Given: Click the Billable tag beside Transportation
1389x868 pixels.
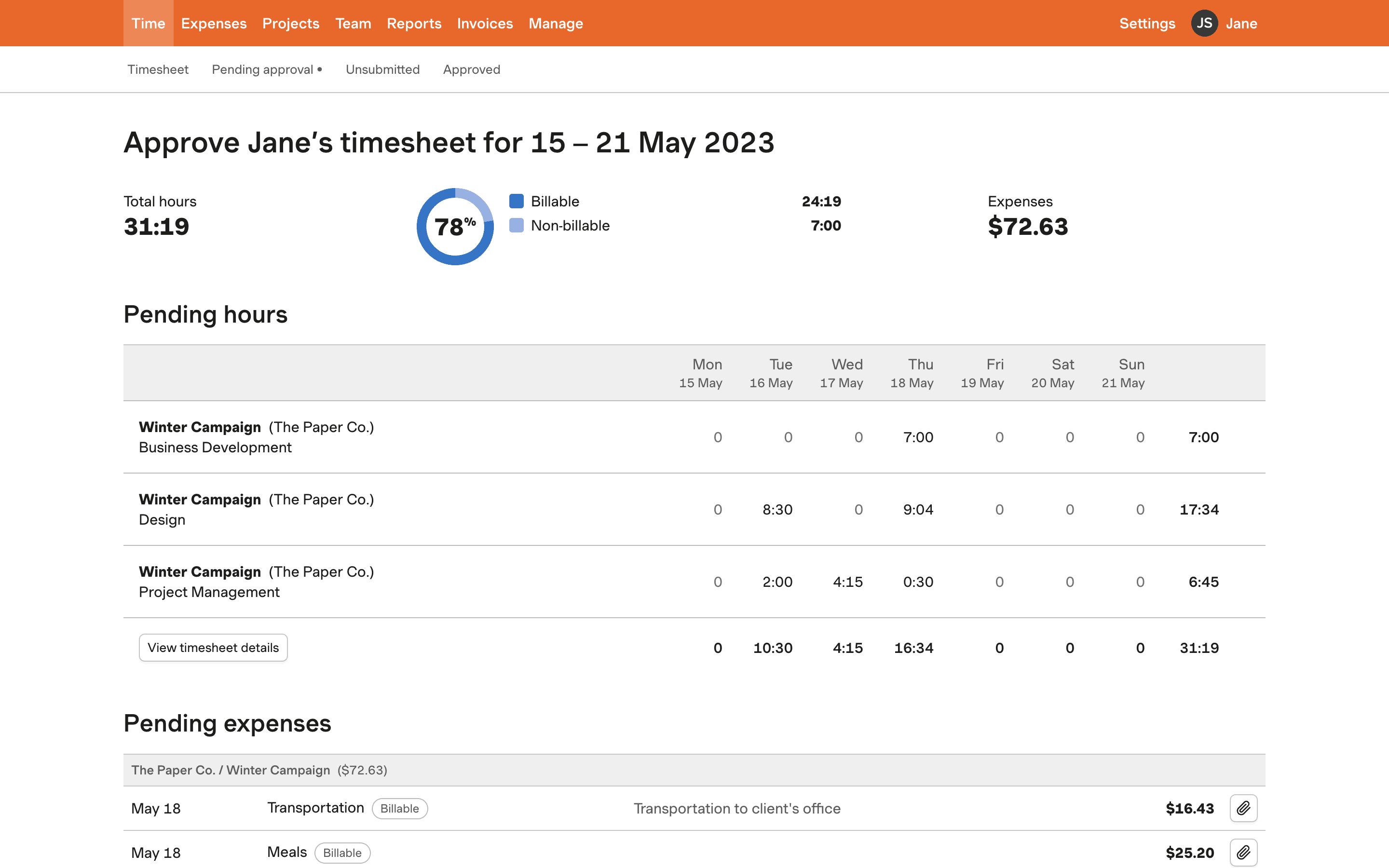Looking at the screenshot, I should coord(399,808).
